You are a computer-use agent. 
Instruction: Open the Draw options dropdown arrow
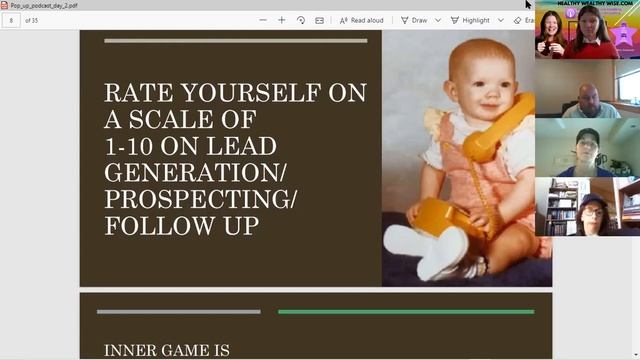coord(438,20)
